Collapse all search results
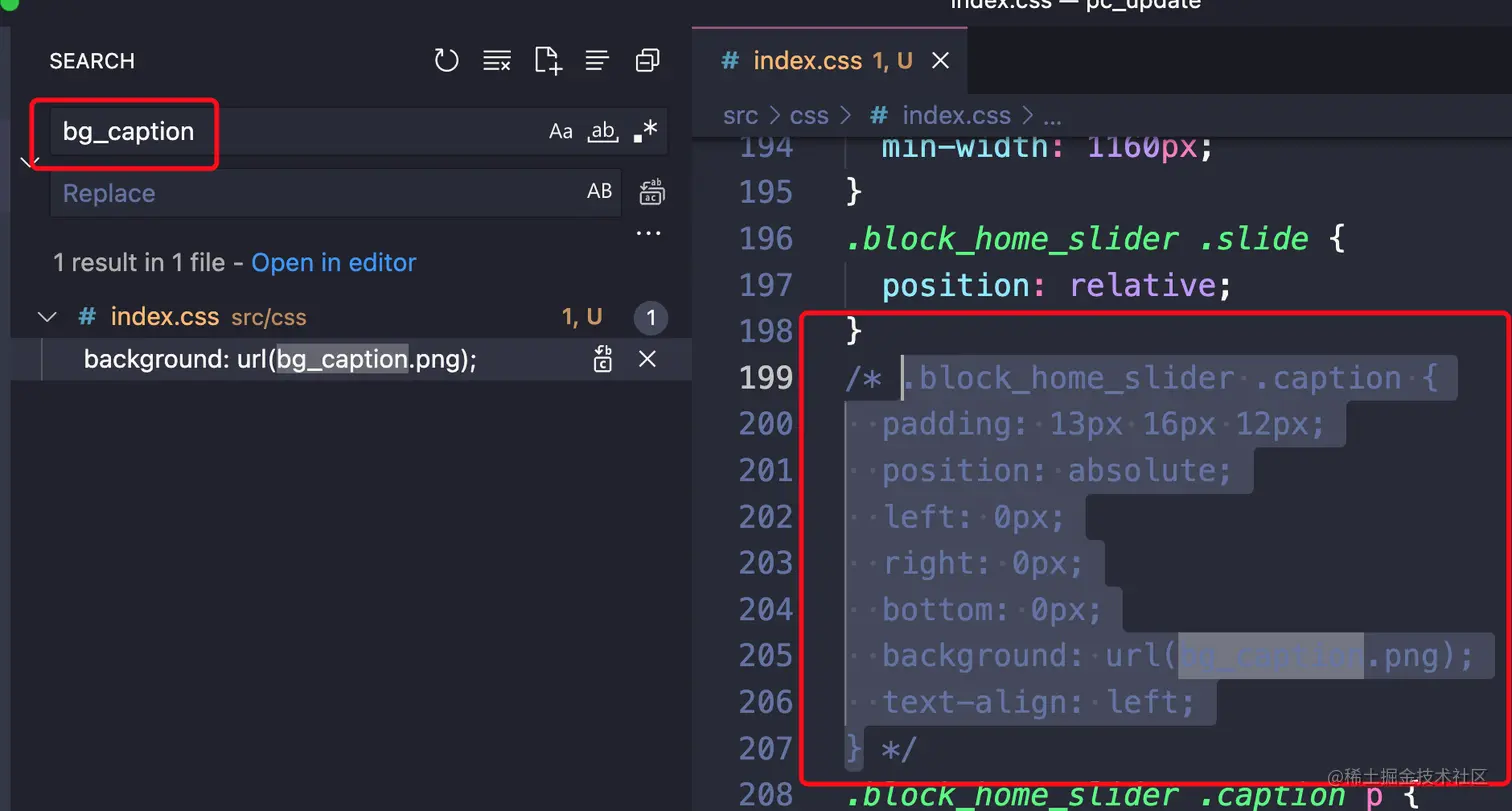 tap(647, 61)
